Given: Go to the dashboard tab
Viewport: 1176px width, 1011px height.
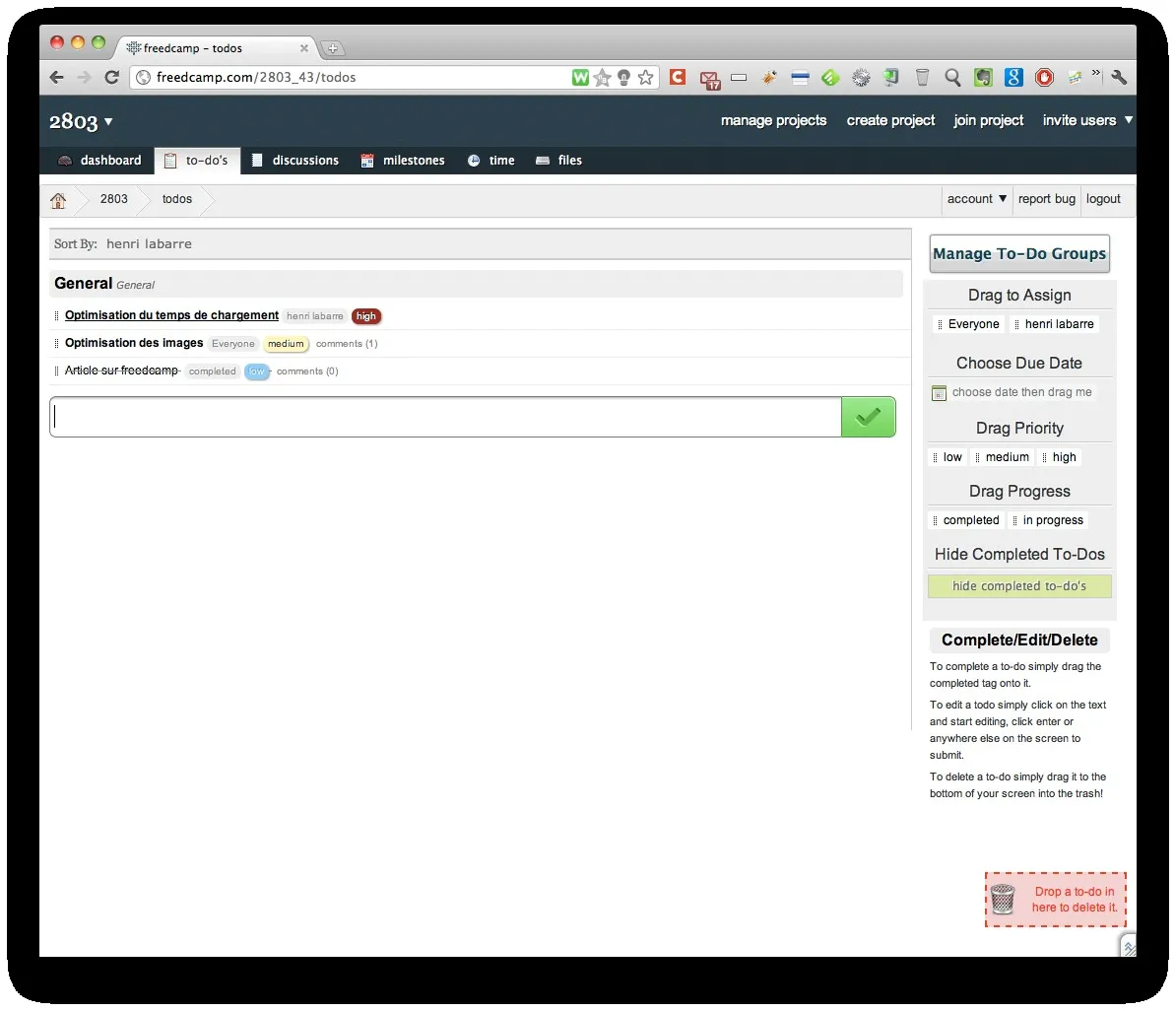Looking at the screenshot, I should coord(99,161).
